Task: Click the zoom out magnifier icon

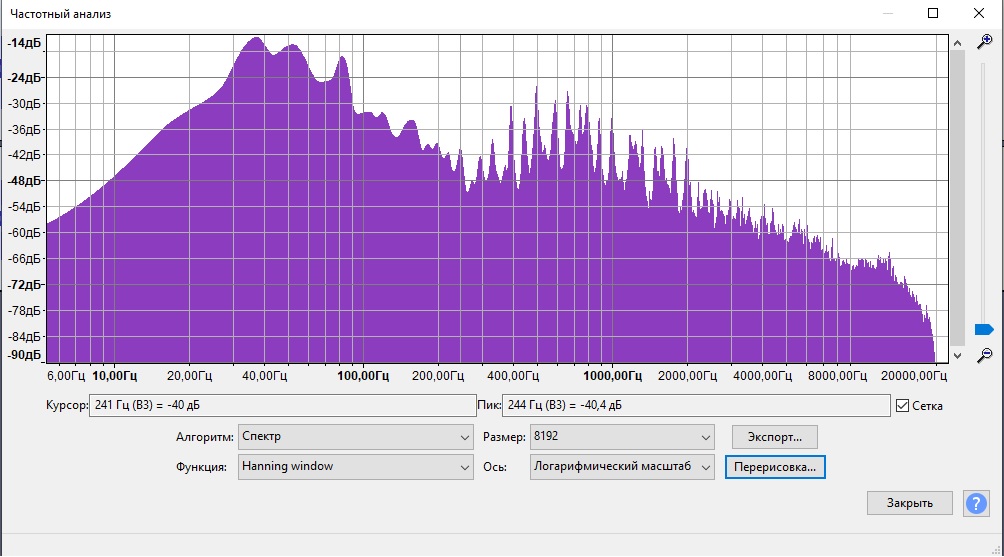Action: [985, 354]
